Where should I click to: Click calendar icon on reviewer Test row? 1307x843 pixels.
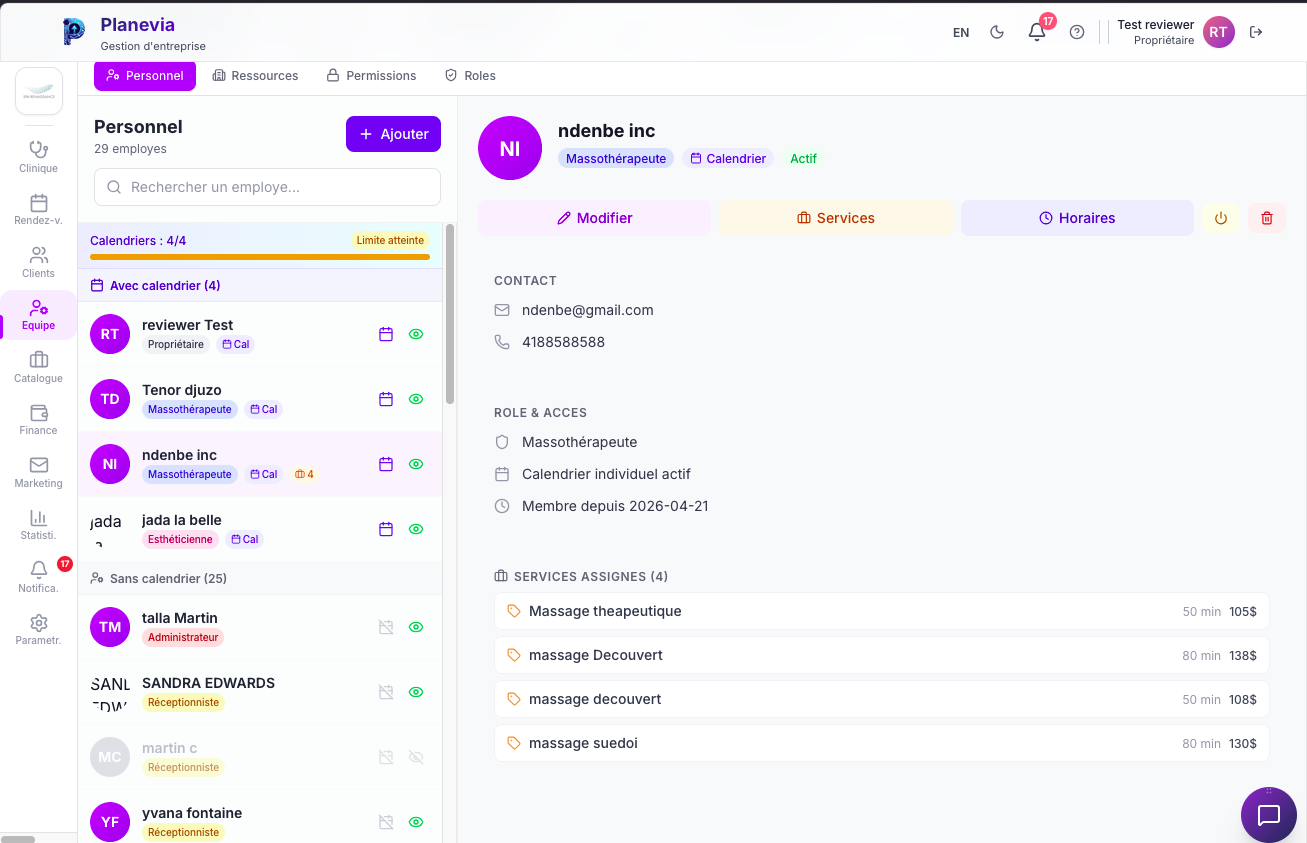(x=386, y=334)
